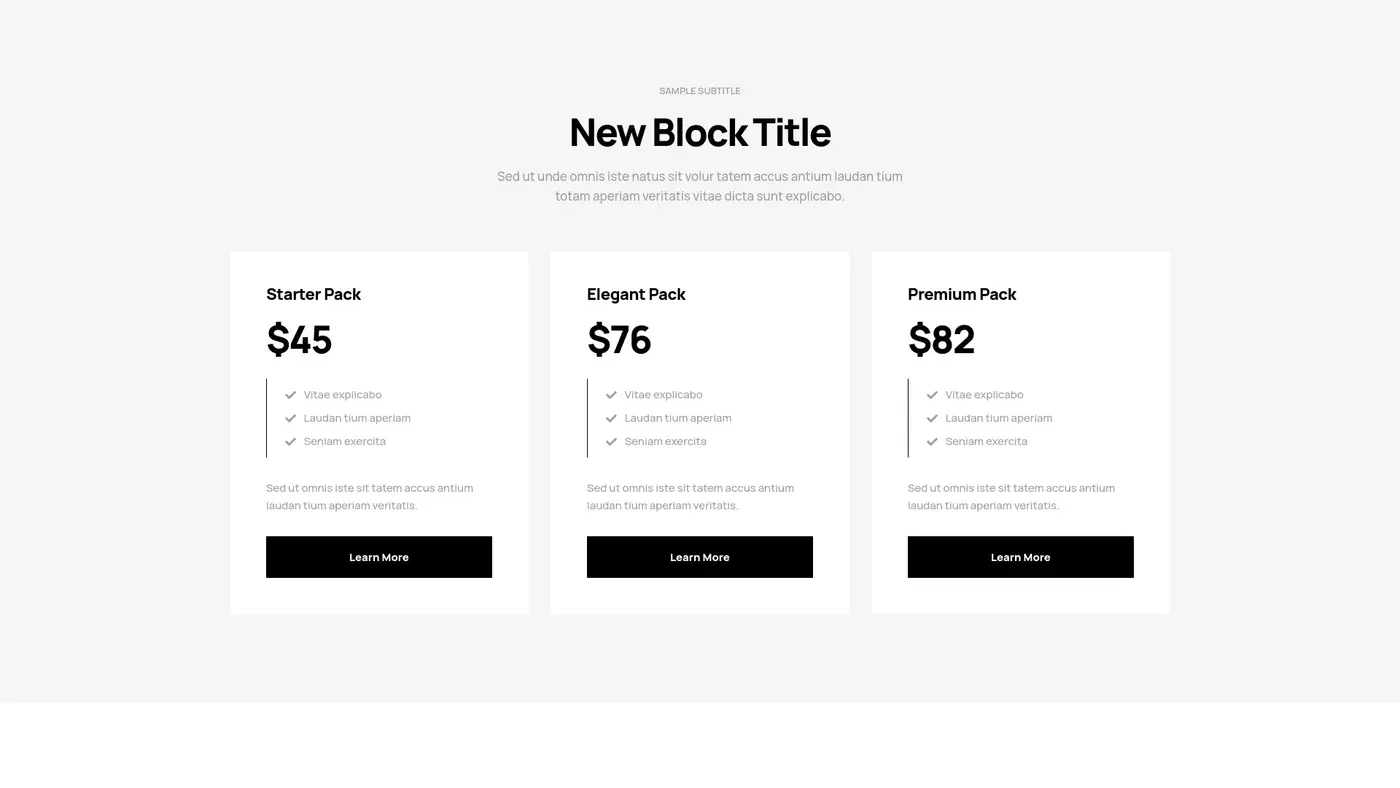
Task: Select the Elegant Pack heading
Action: point(636,294)
